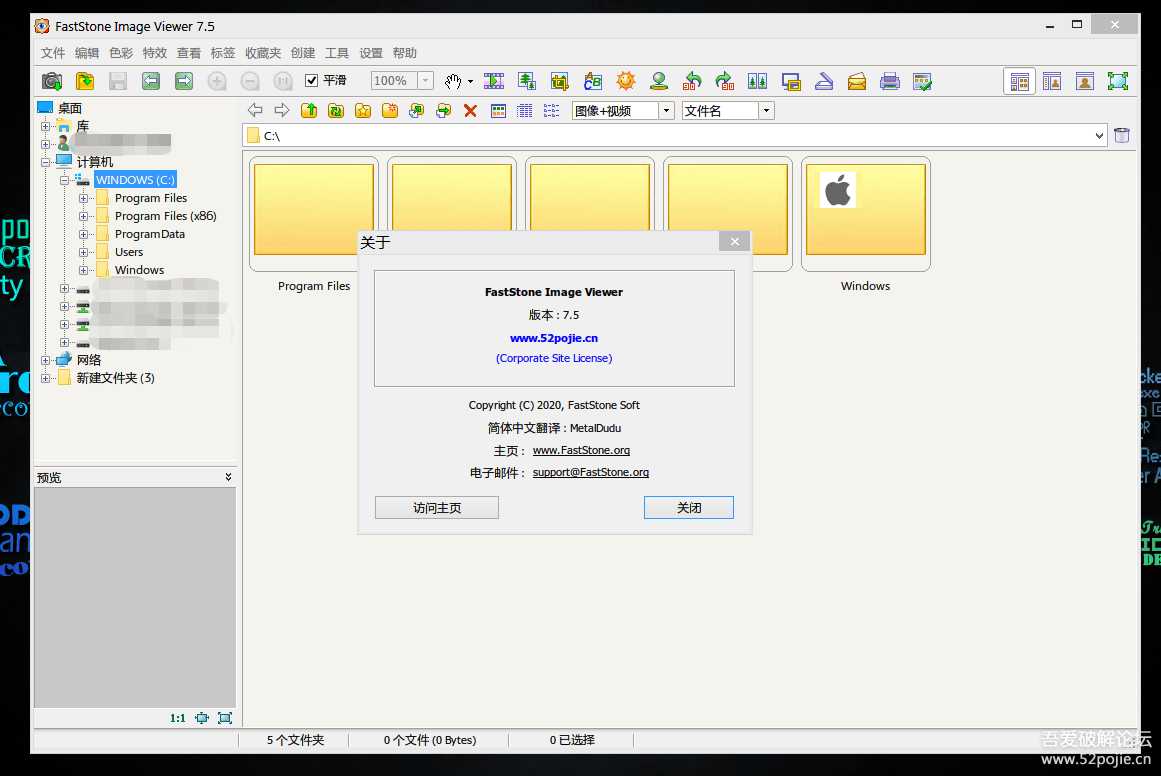Go to next image with green right arrow
Screen dimensions: 1161x776
pyautogui.click(x=184, y=81)
